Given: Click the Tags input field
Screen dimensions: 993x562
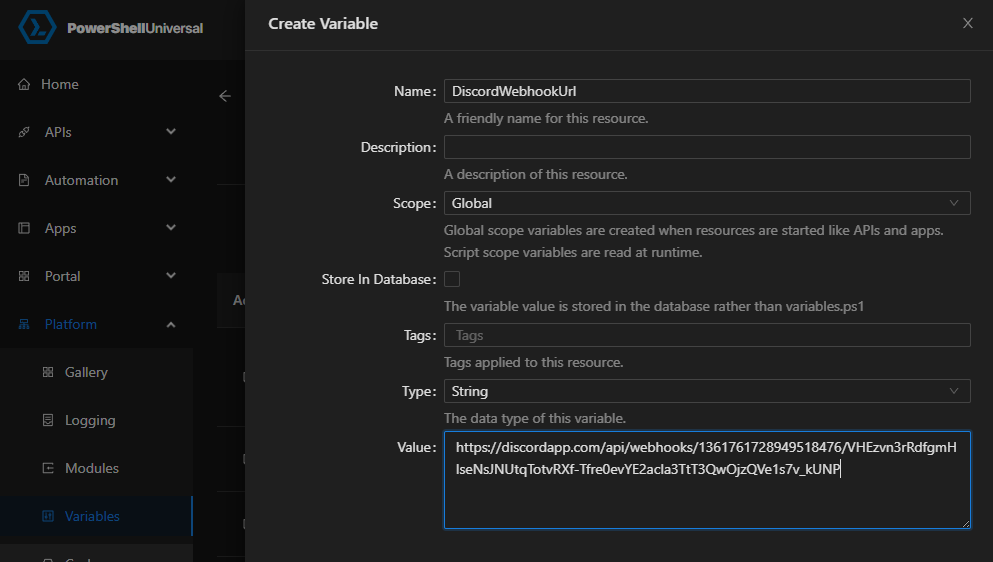Looking at the screenshot, I should pyautogui.click(x=707, y=335).
